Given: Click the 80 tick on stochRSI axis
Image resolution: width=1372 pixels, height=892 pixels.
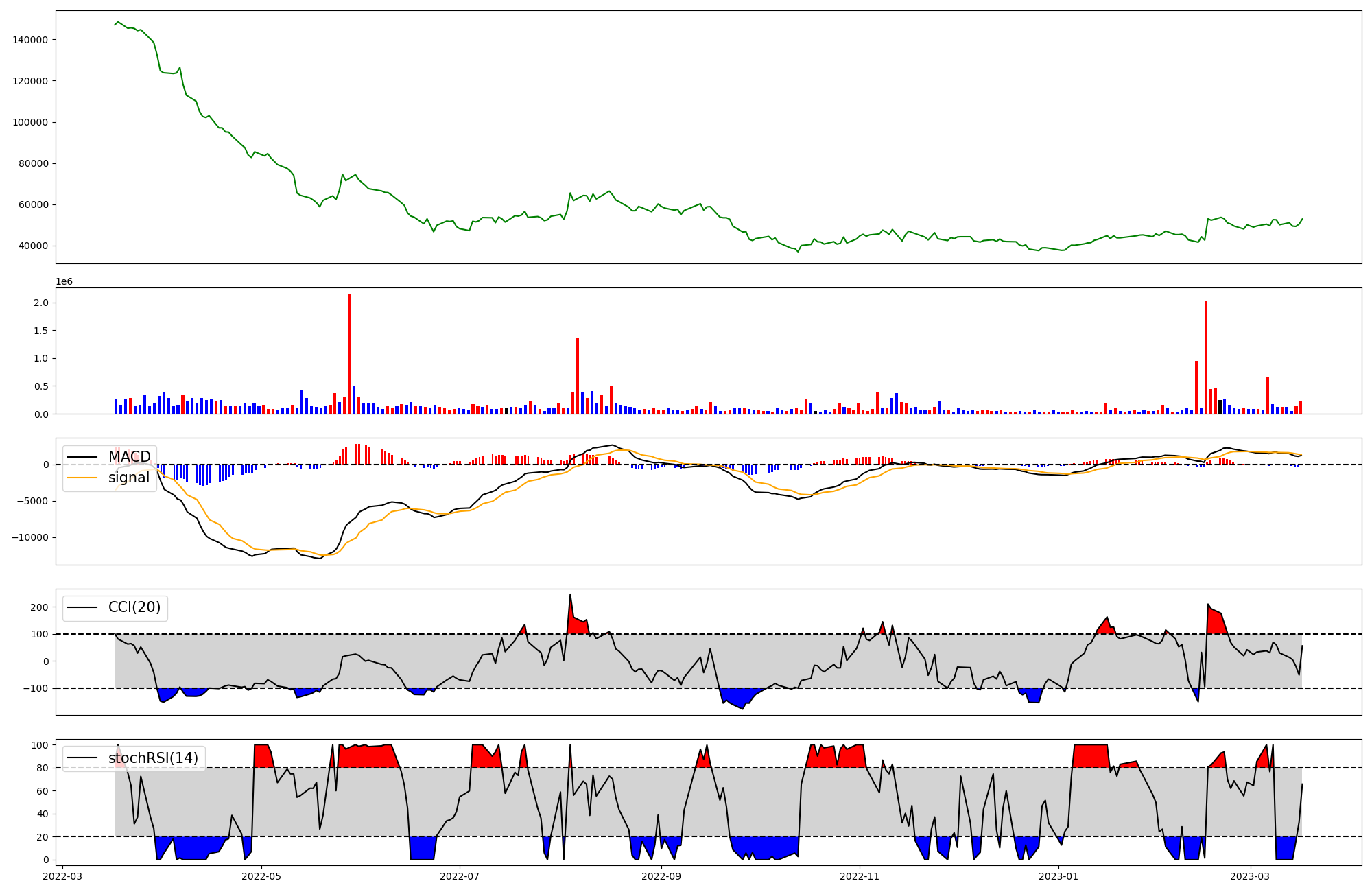Looking at the screenshot, I should (x=43, y=768).
